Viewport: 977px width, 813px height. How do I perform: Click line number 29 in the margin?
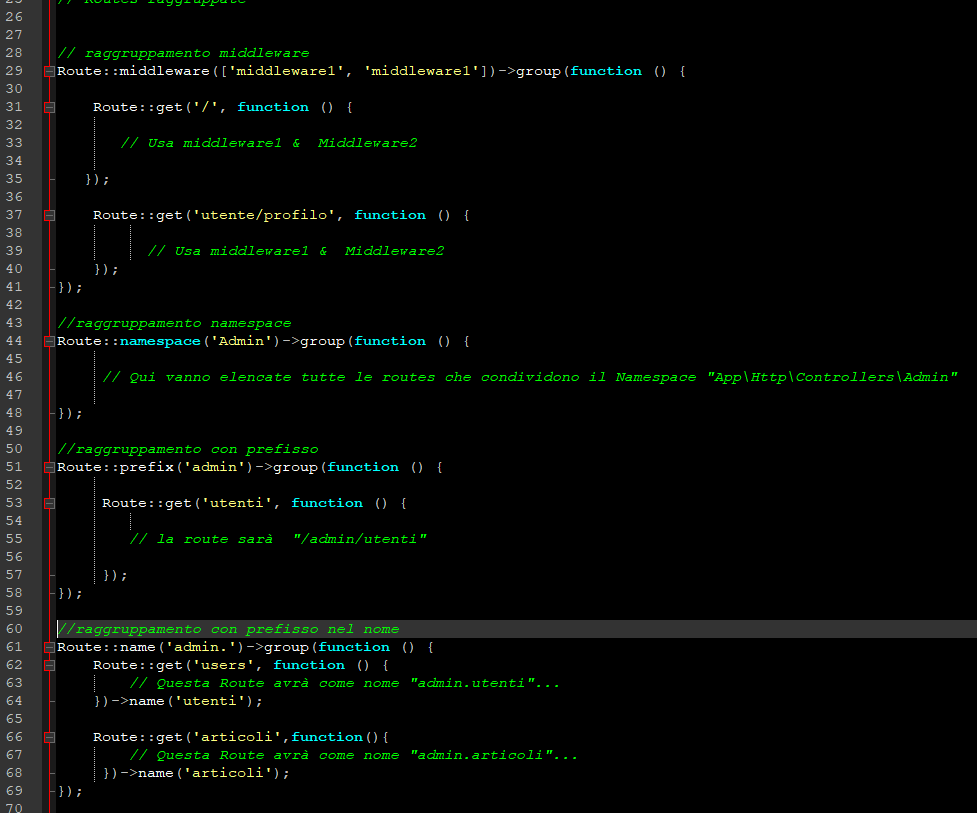pos(14,71)
